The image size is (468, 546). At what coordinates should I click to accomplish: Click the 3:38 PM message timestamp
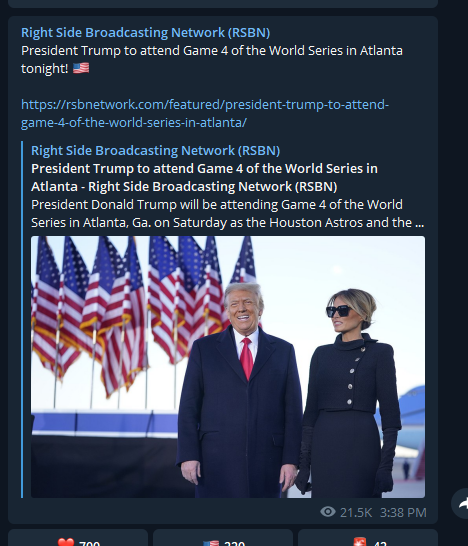pyautogui.click(x=403, y=512)
